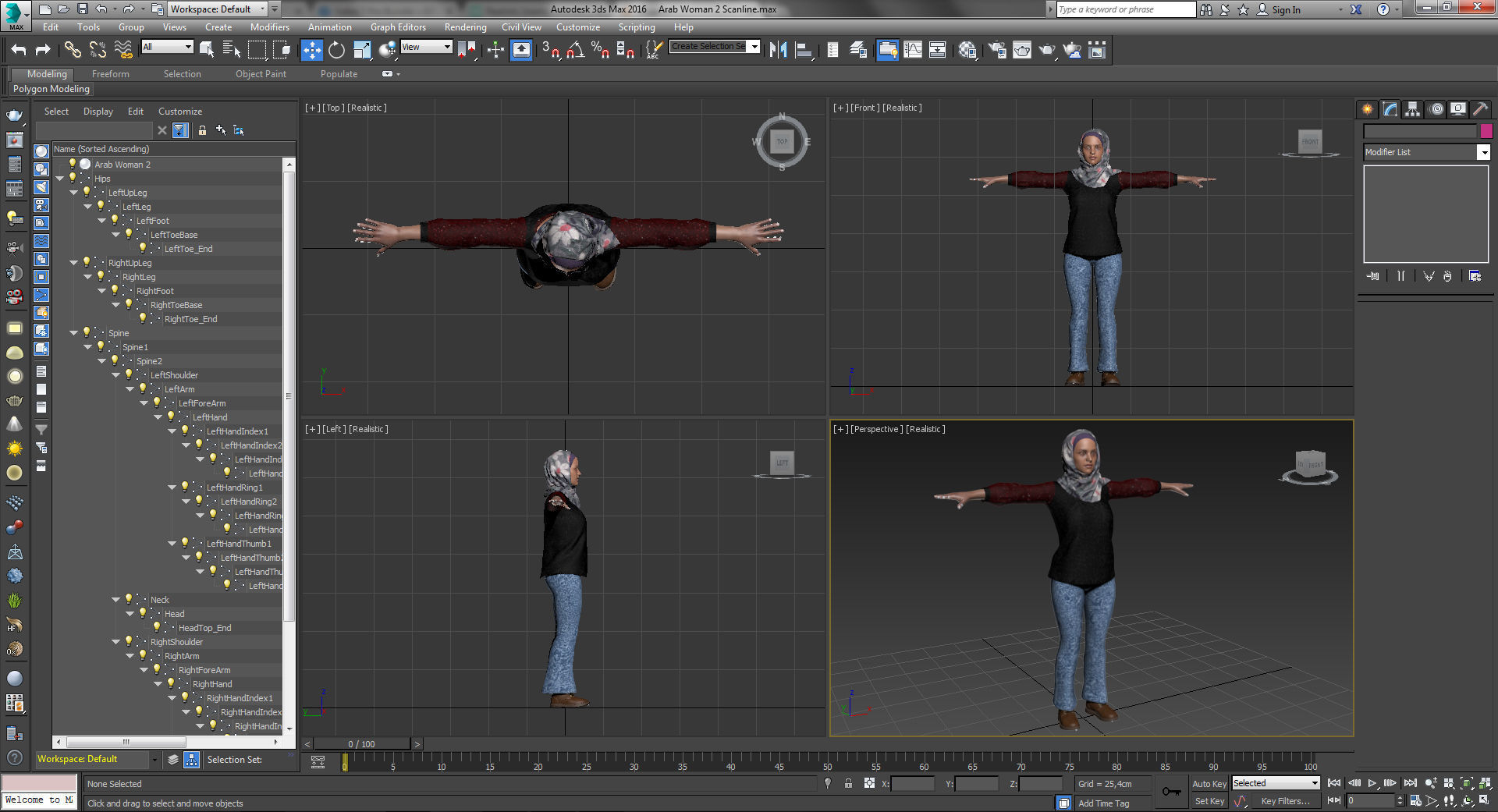Click the Go to End button
Viewport: 1498px width, 812px height.
pos(1410,783)
